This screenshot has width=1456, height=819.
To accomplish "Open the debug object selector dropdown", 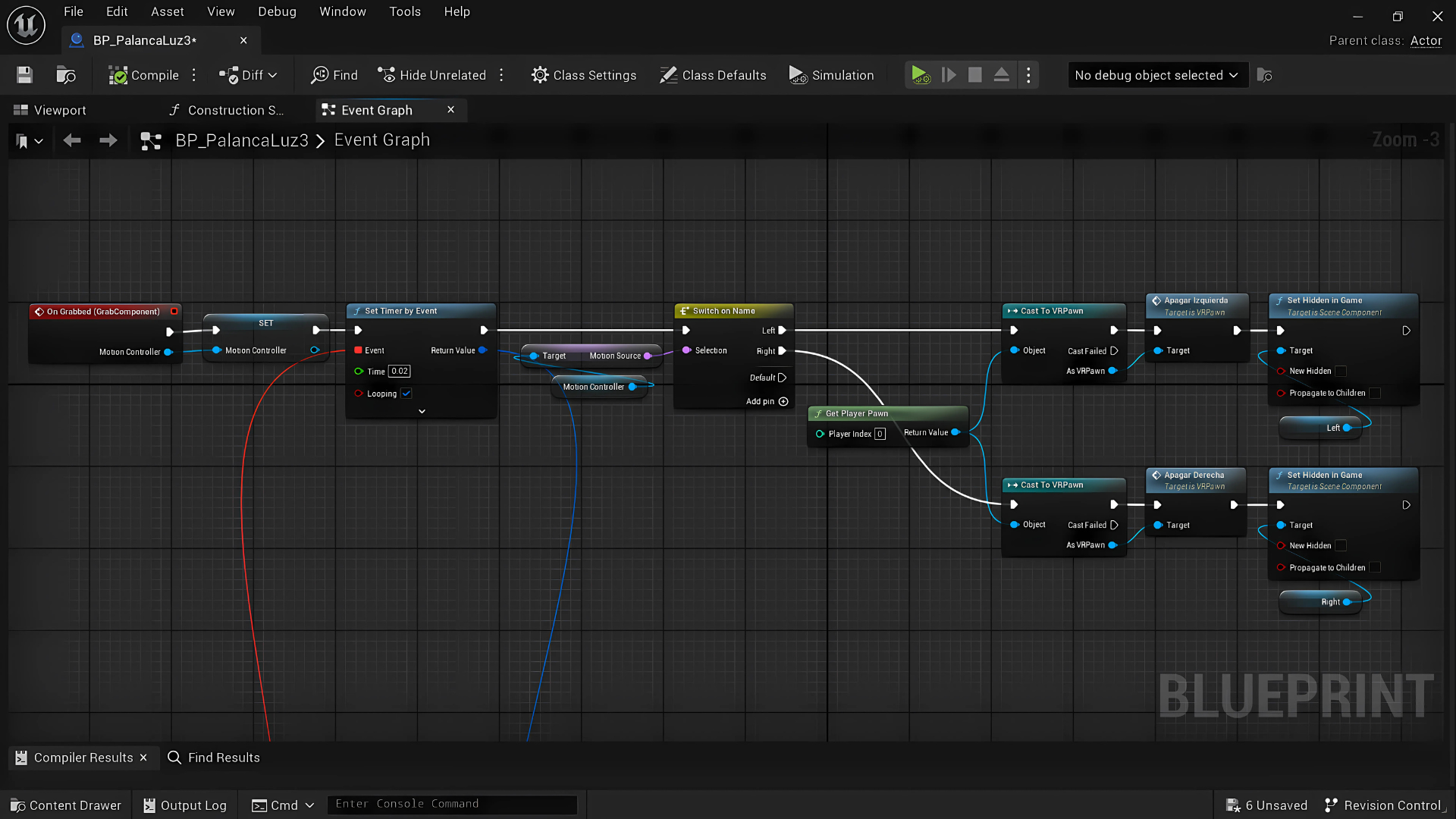I will click(x=1157, y=75).
